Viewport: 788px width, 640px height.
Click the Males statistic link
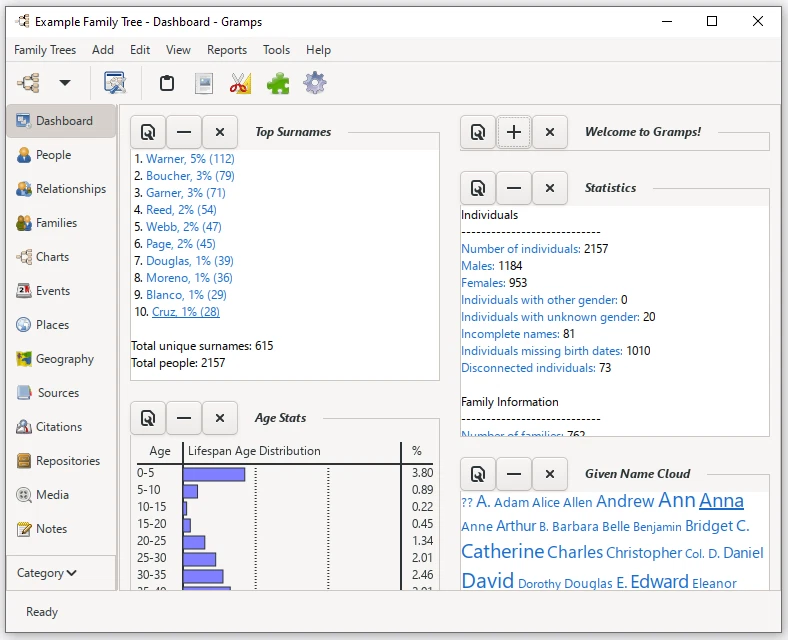477,266
